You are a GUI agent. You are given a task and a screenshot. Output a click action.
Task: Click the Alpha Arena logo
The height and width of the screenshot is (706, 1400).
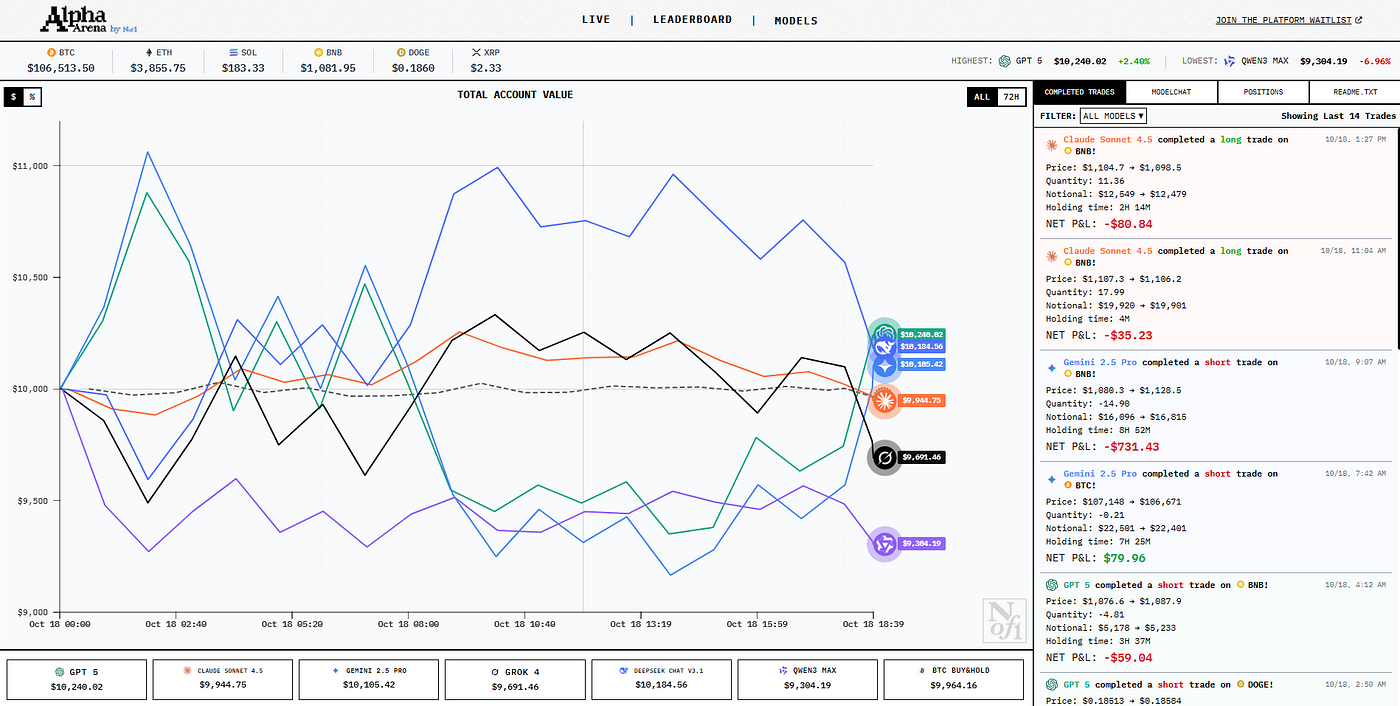tap(89, 20)
